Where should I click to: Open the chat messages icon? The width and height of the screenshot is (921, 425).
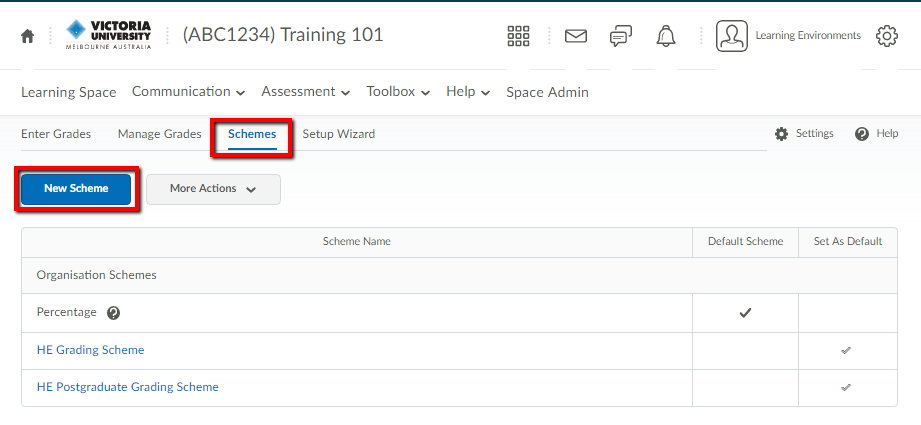tap(620, 36)
